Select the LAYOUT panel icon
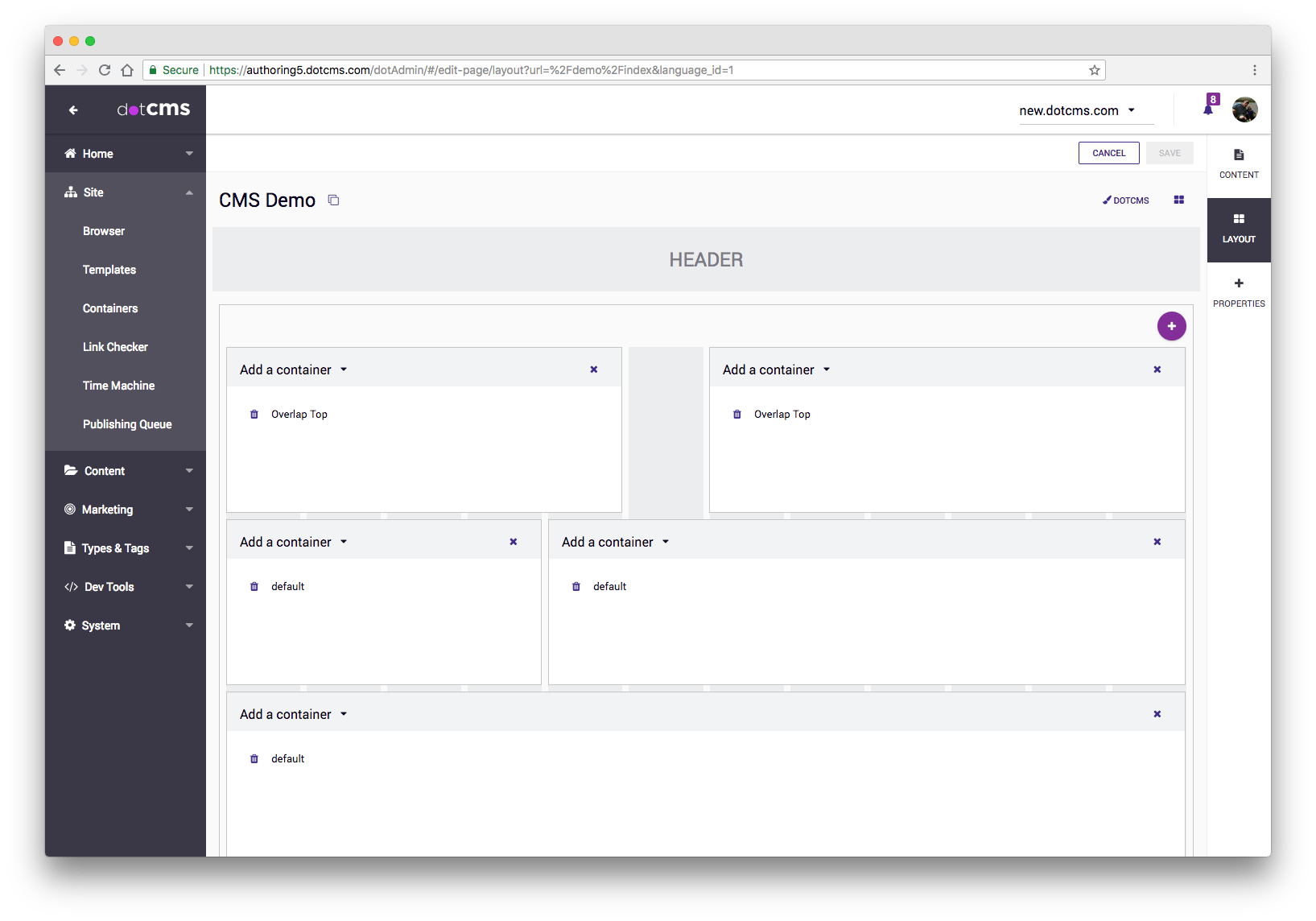1316x921 pixels. click(1238, 228)
